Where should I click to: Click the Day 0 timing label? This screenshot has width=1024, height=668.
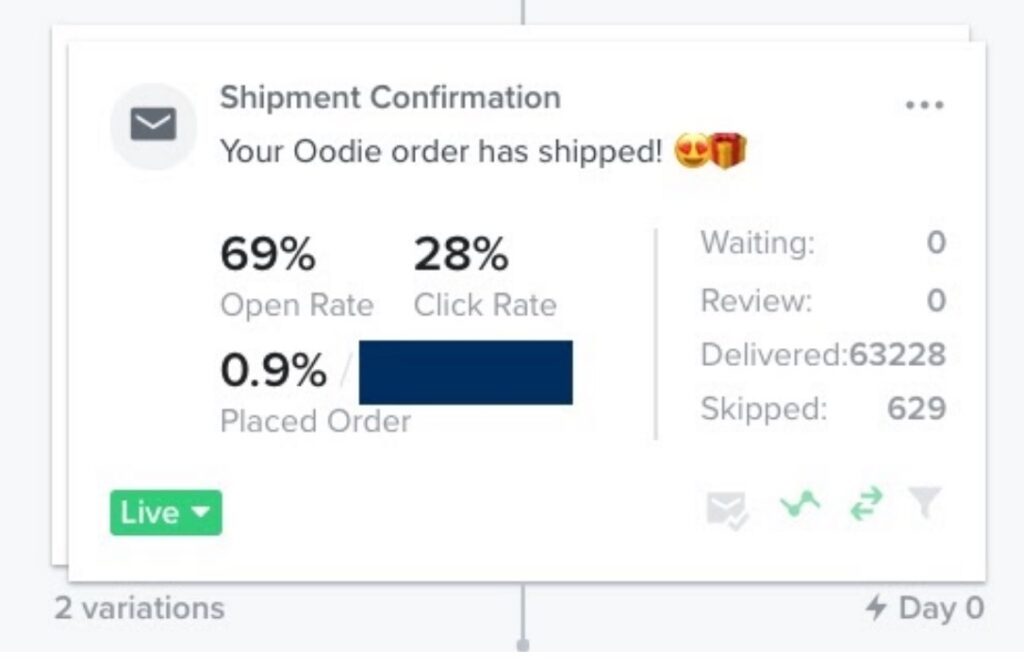pyautogui.click(x=941, y=608)
